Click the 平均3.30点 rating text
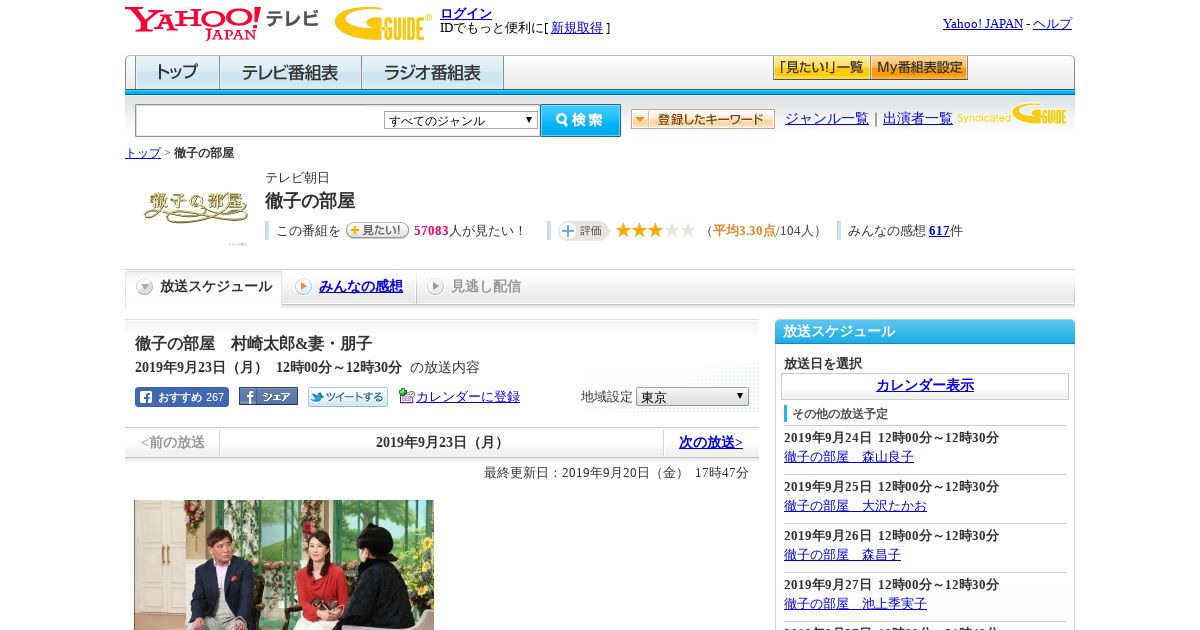Image resolution: width=1200 pixels, height=630 pixels. [744, 231]
